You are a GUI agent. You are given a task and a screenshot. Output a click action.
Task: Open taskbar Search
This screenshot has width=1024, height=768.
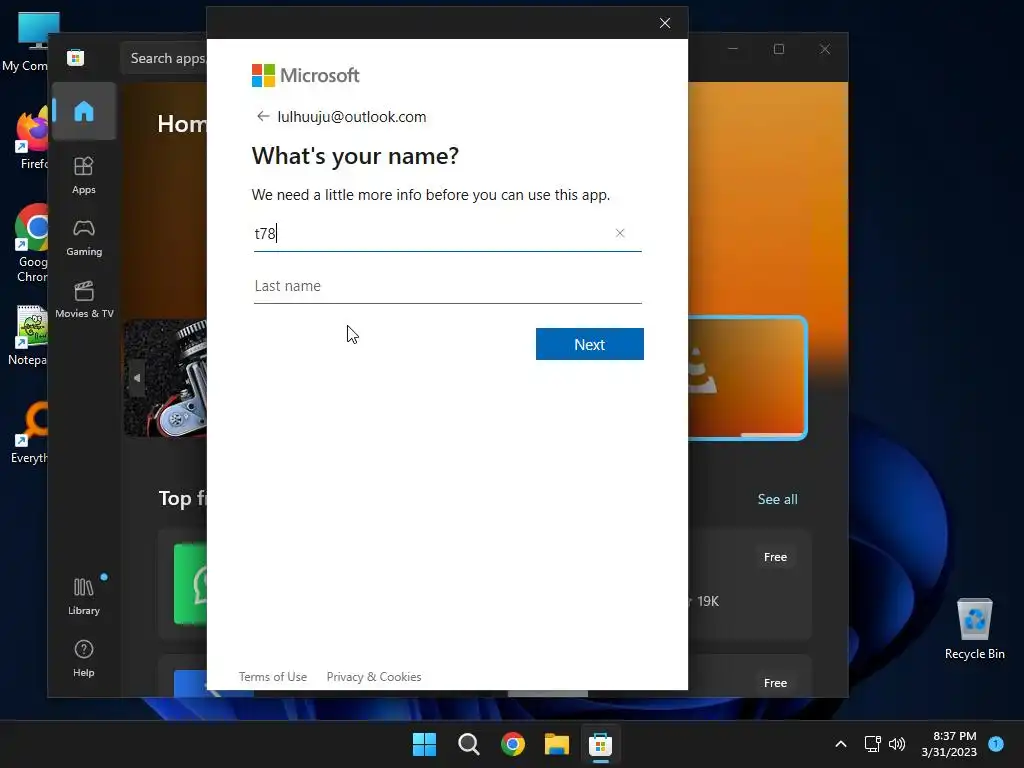(469, 744)
